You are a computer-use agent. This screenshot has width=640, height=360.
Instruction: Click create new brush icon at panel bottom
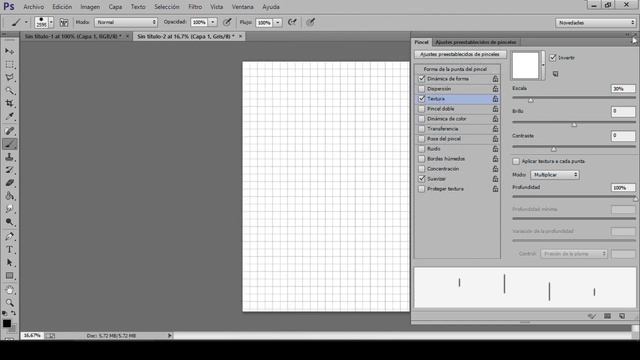[622, 316]
